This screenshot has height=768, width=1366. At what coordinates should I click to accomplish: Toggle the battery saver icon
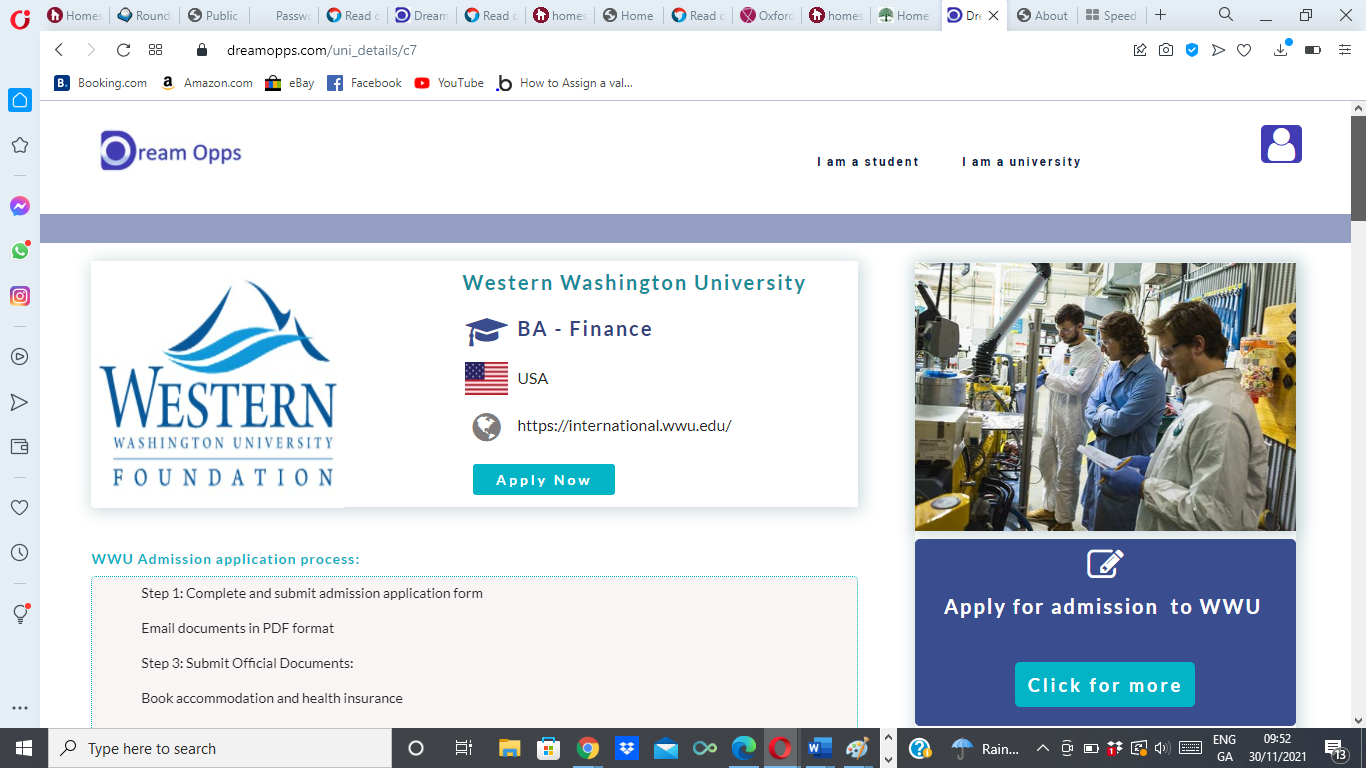(1313, 50)
